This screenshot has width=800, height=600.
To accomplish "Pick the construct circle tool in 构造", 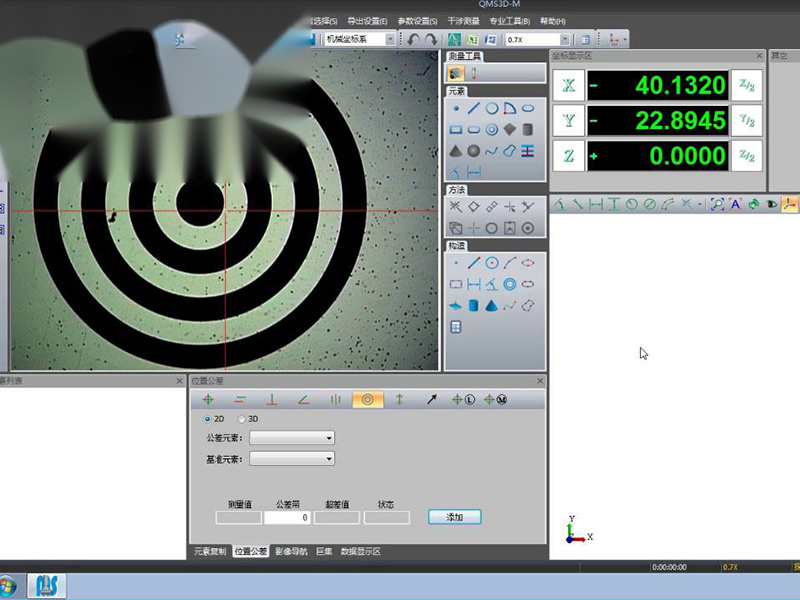I will [492, 263].
